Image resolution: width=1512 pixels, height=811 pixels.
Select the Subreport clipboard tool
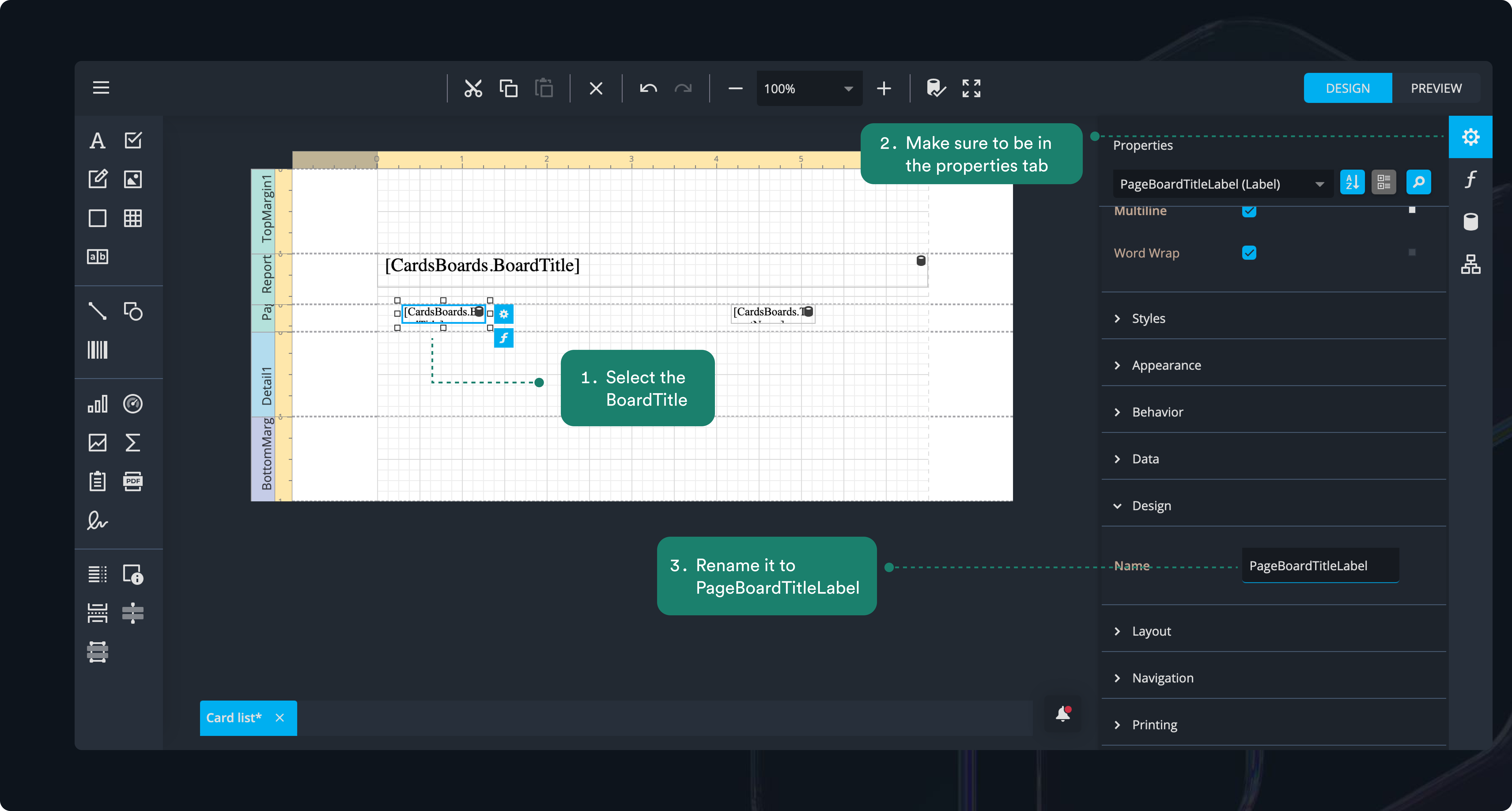point(97,481)
